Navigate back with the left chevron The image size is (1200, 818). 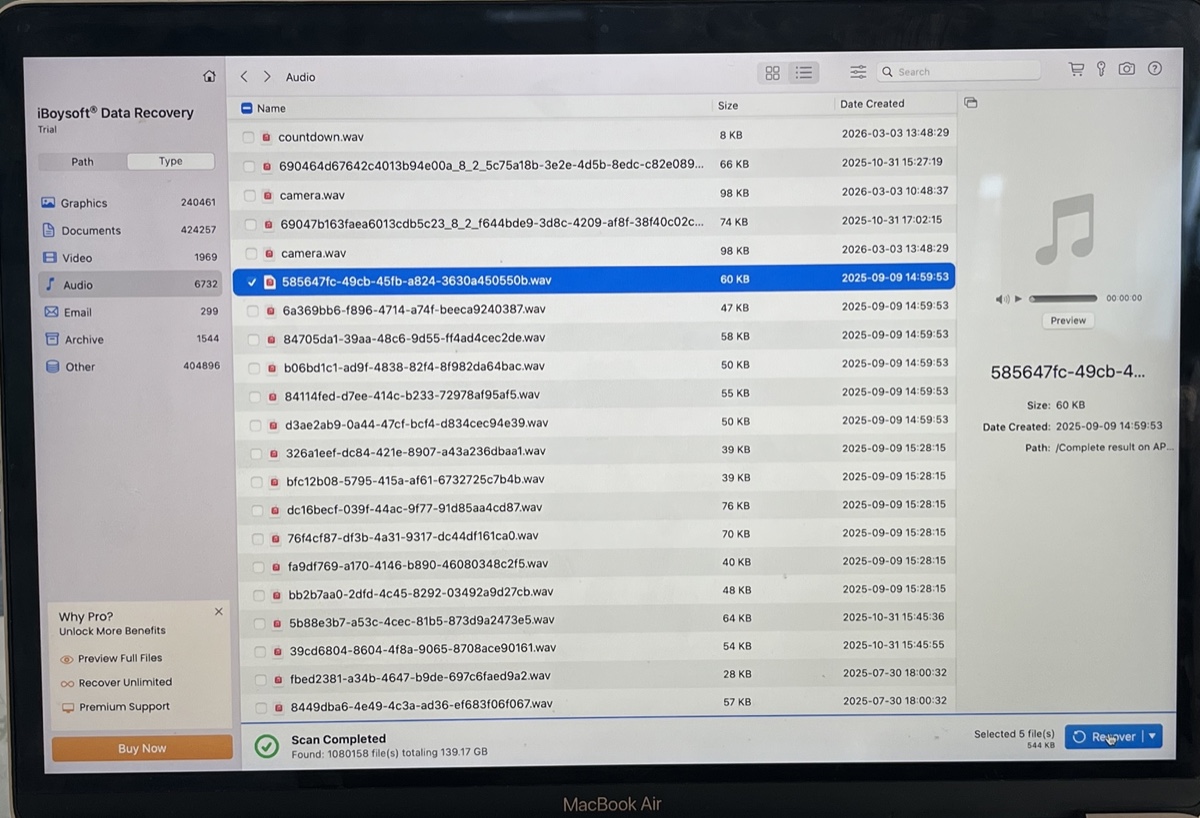point(244,76)
